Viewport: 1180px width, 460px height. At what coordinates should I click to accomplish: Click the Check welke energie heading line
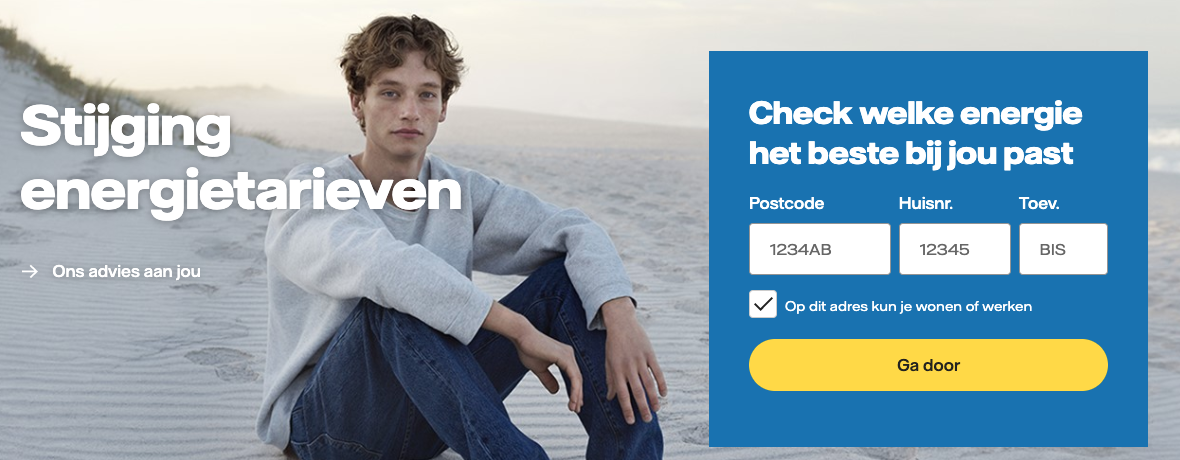click(915, 114)
